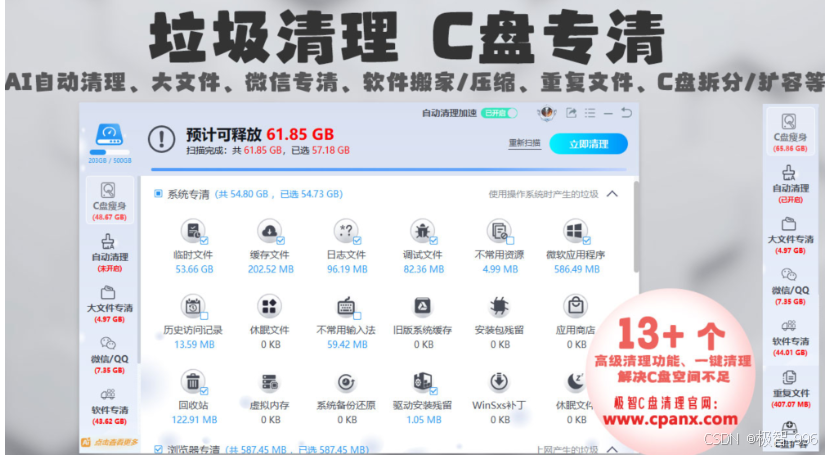Screen dimensions: 835x455
Task: Toggle the 驱动安装残留 checkbox
Action: click(434, 391)
